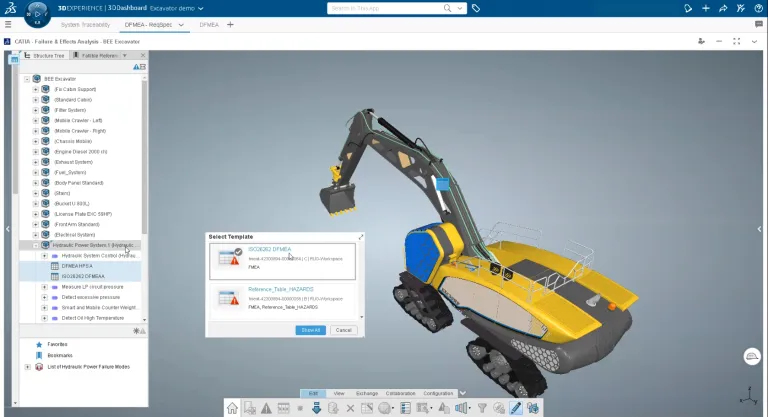Image resolution: width=768 pixels, height=417 pixels.
Task: Open the compass play button at top left
Action: pos(37,14)
